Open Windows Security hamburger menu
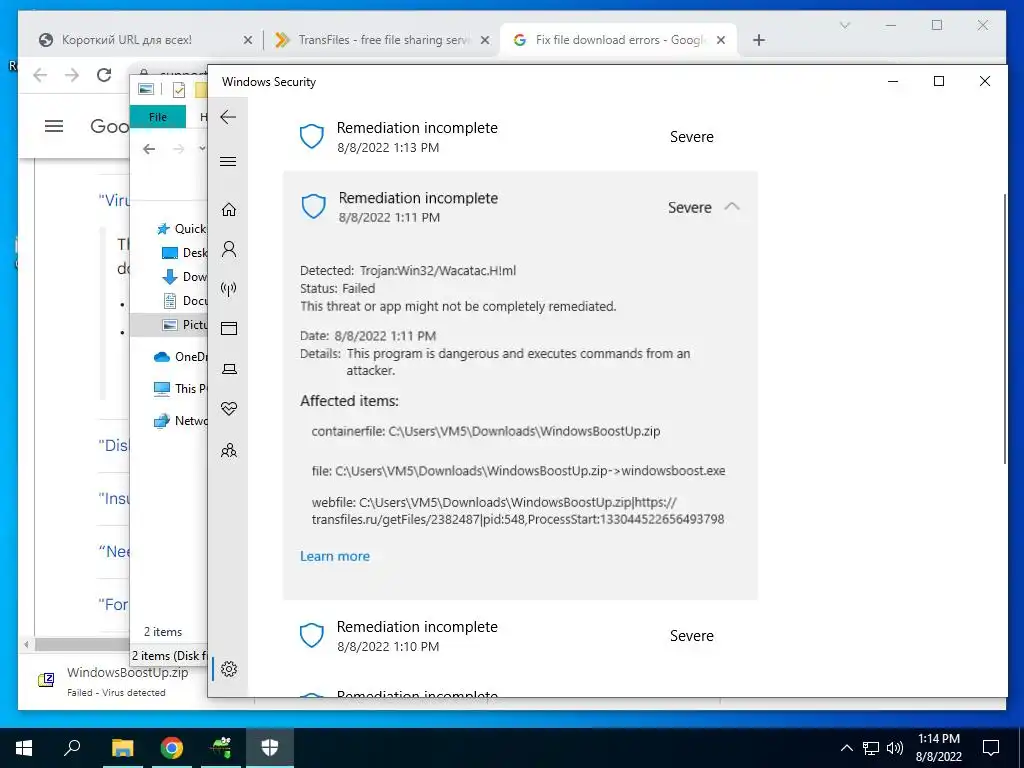The image size is (1024, 768). point(228,161)
